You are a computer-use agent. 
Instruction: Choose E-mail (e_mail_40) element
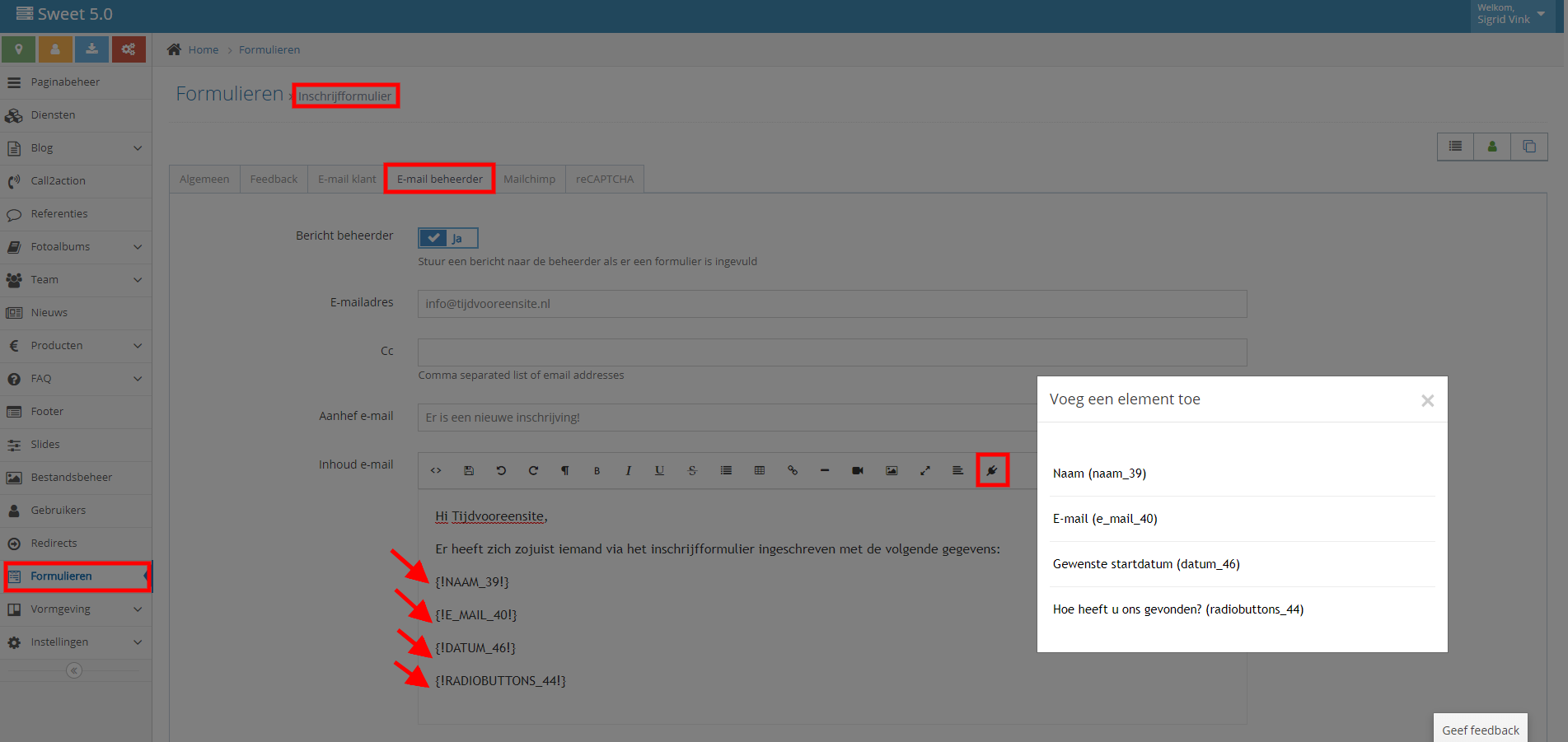pyautogui.click(x=1243, y=519)
